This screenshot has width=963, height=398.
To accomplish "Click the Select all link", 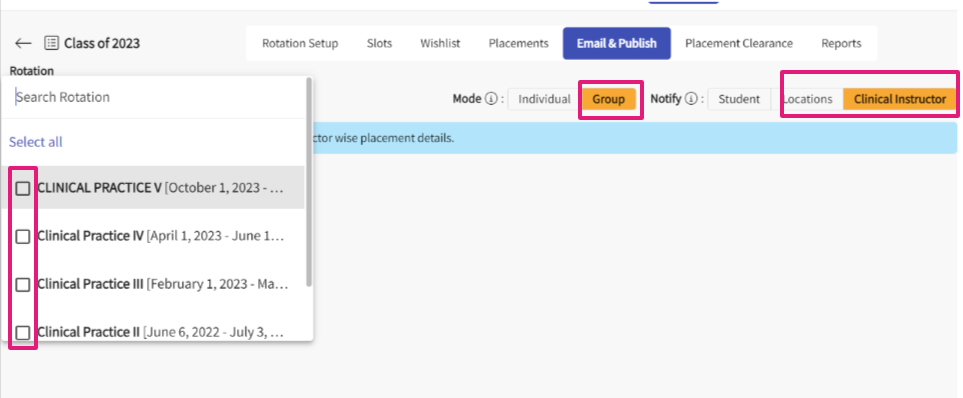I will (x=36, y=142).
